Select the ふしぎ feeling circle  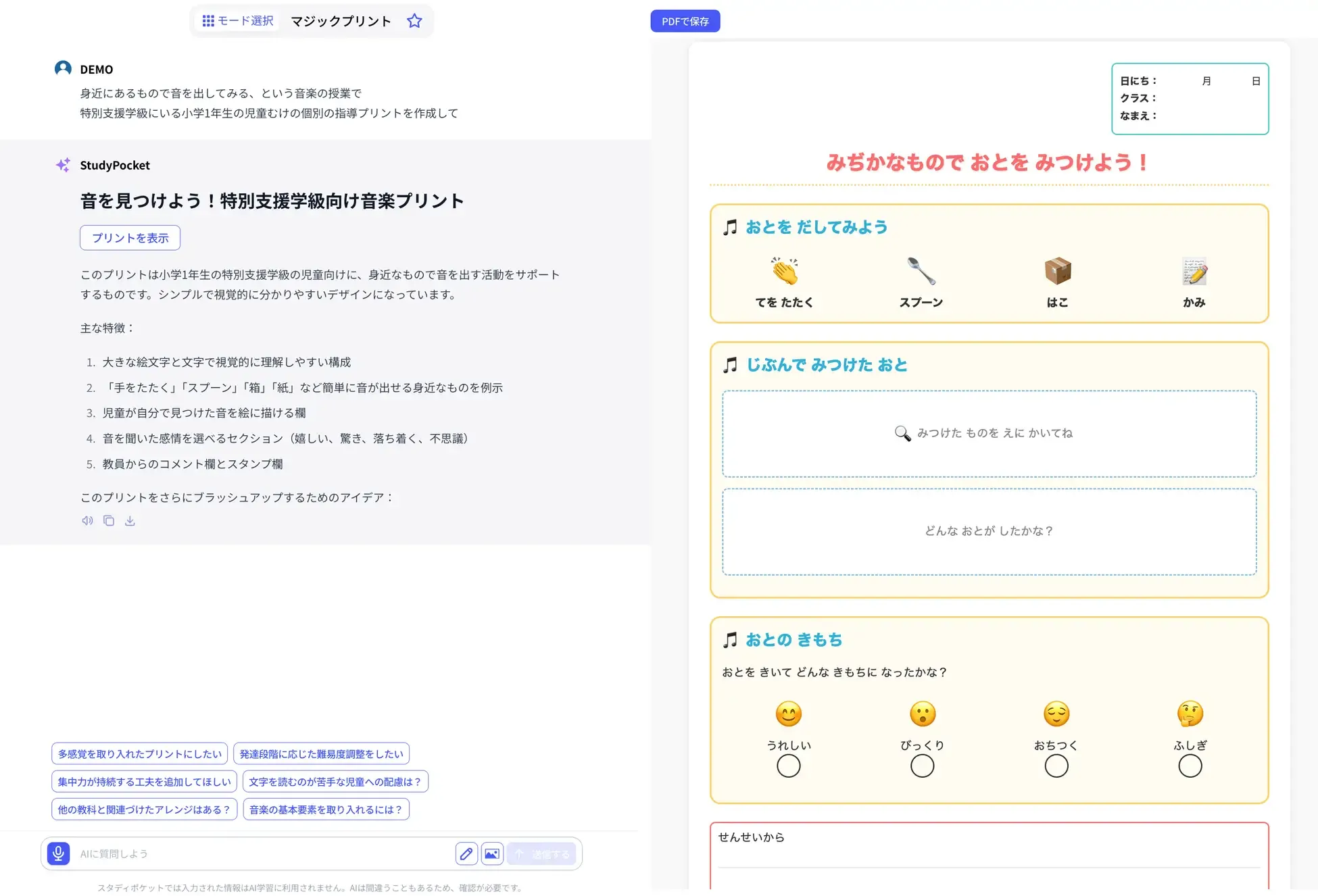1190,766
